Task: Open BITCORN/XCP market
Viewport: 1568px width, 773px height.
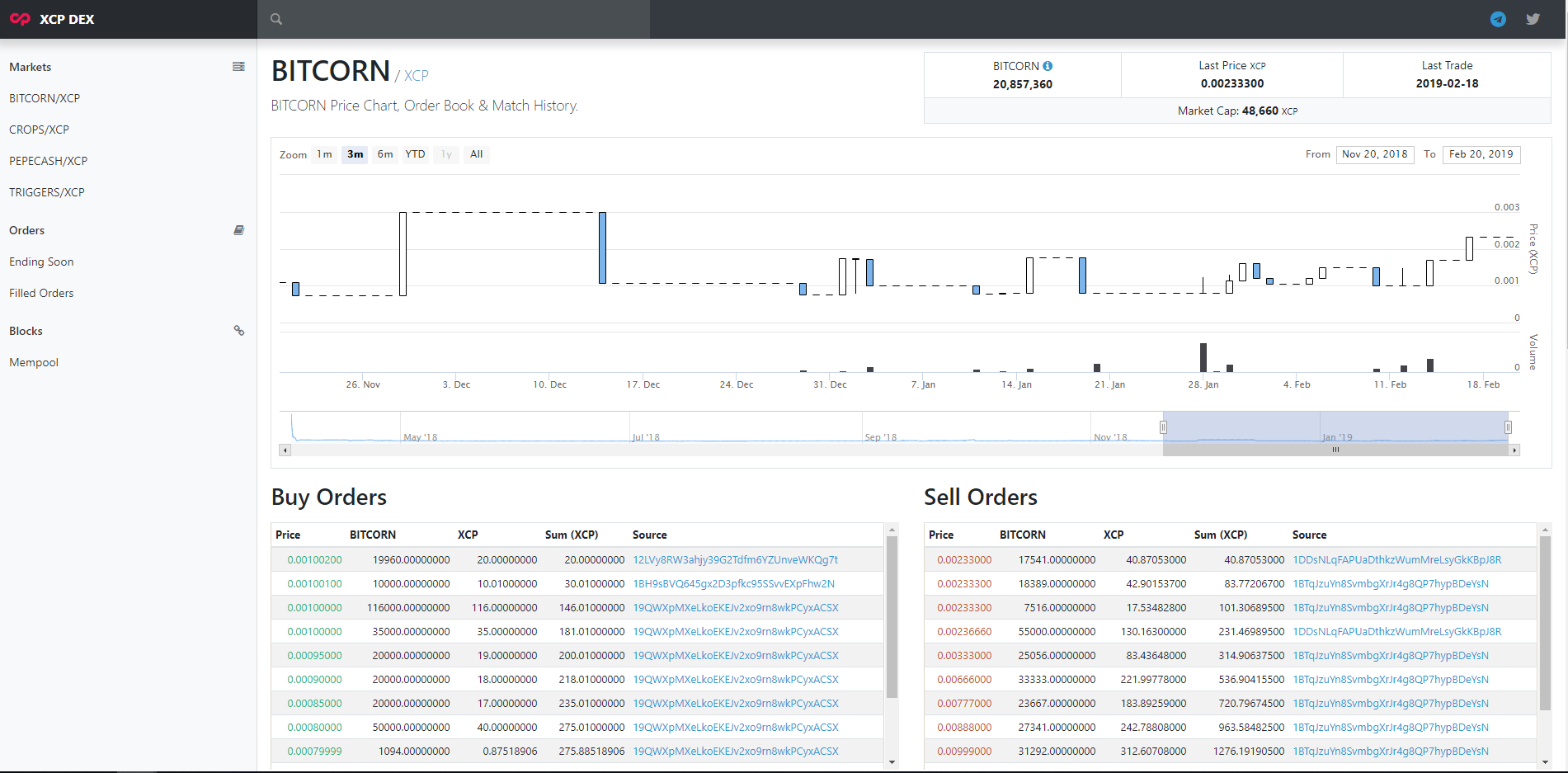Action: pyautogui.click(x=45, y=98)
